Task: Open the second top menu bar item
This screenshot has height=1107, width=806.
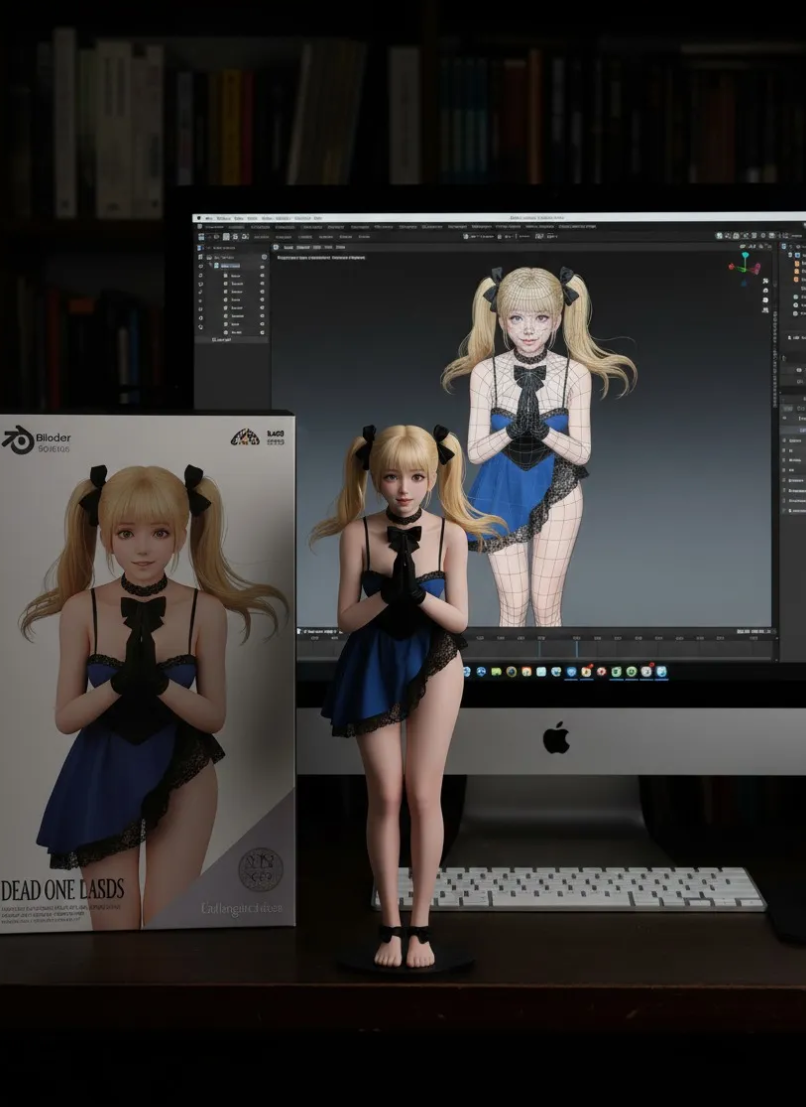Action: 224,217
